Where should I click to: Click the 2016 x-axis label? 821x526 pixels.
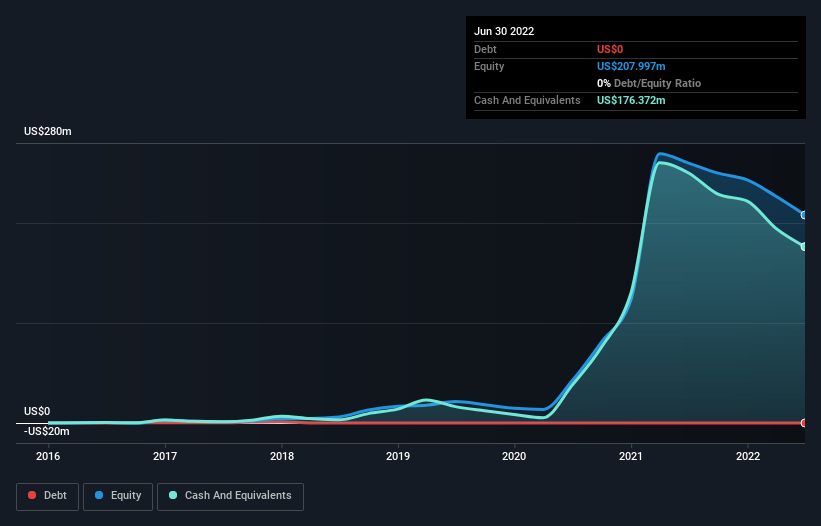[x=48, y=456]
